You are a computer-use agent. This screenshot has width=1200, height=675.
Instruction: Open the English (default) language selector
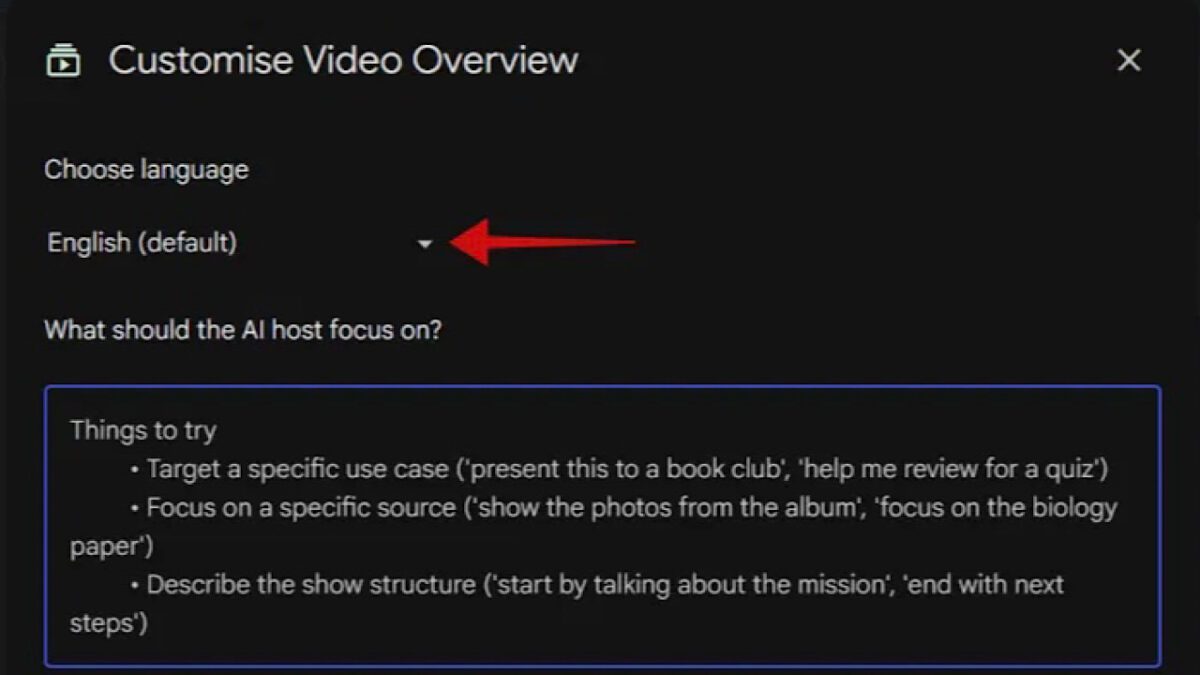(240, 243)
